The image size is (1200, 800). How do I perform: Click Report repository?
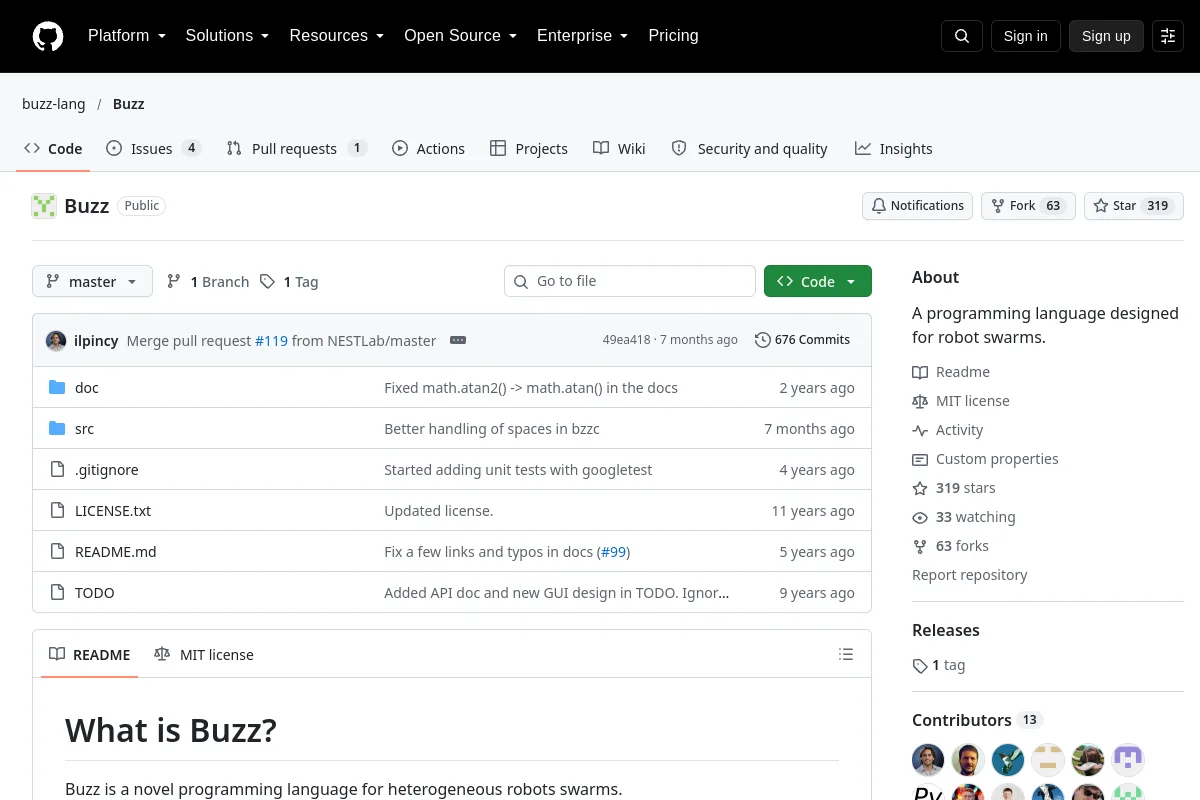coord(970,575)
